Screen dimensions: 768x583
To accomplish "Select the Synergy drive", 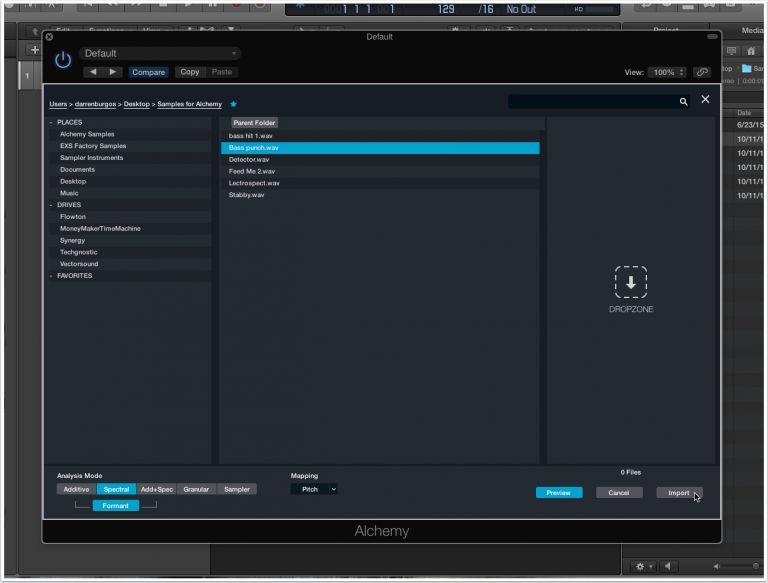I will (x=72, y=240).
